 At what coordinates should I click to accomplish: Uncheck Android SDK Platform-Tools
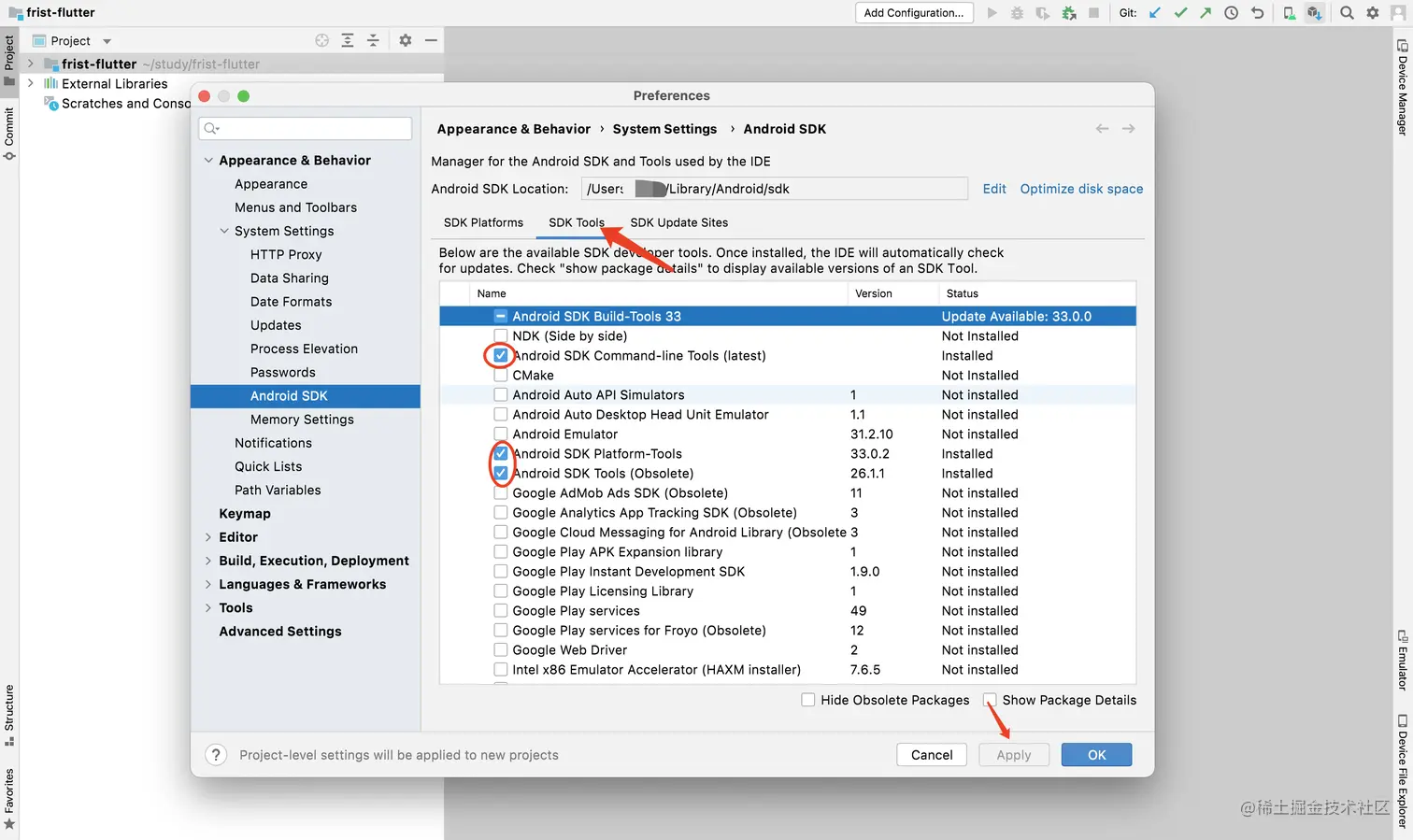(501, 454)
